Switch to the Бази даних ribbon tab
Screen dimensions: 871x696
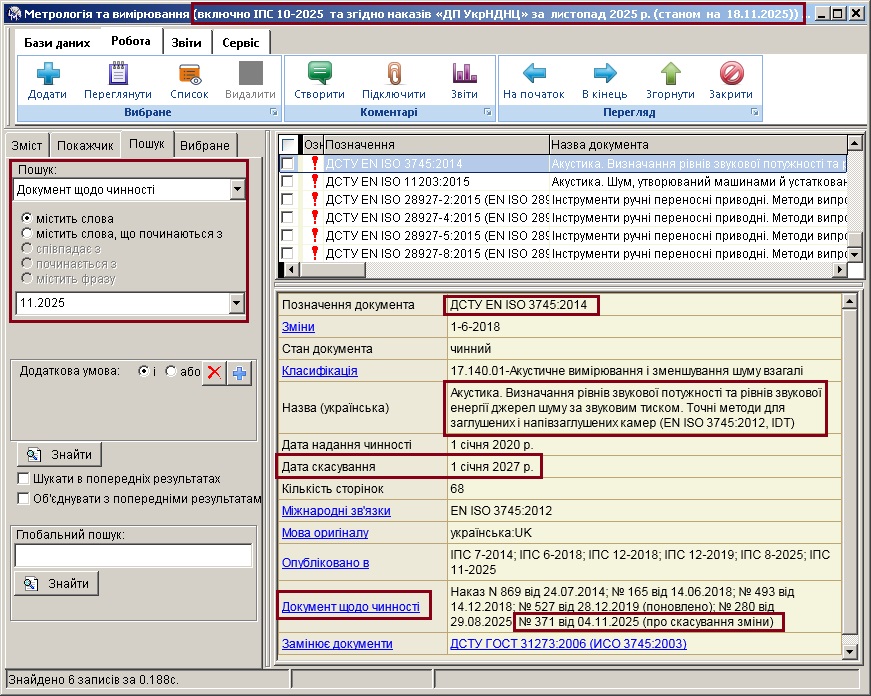click(57, 43)
